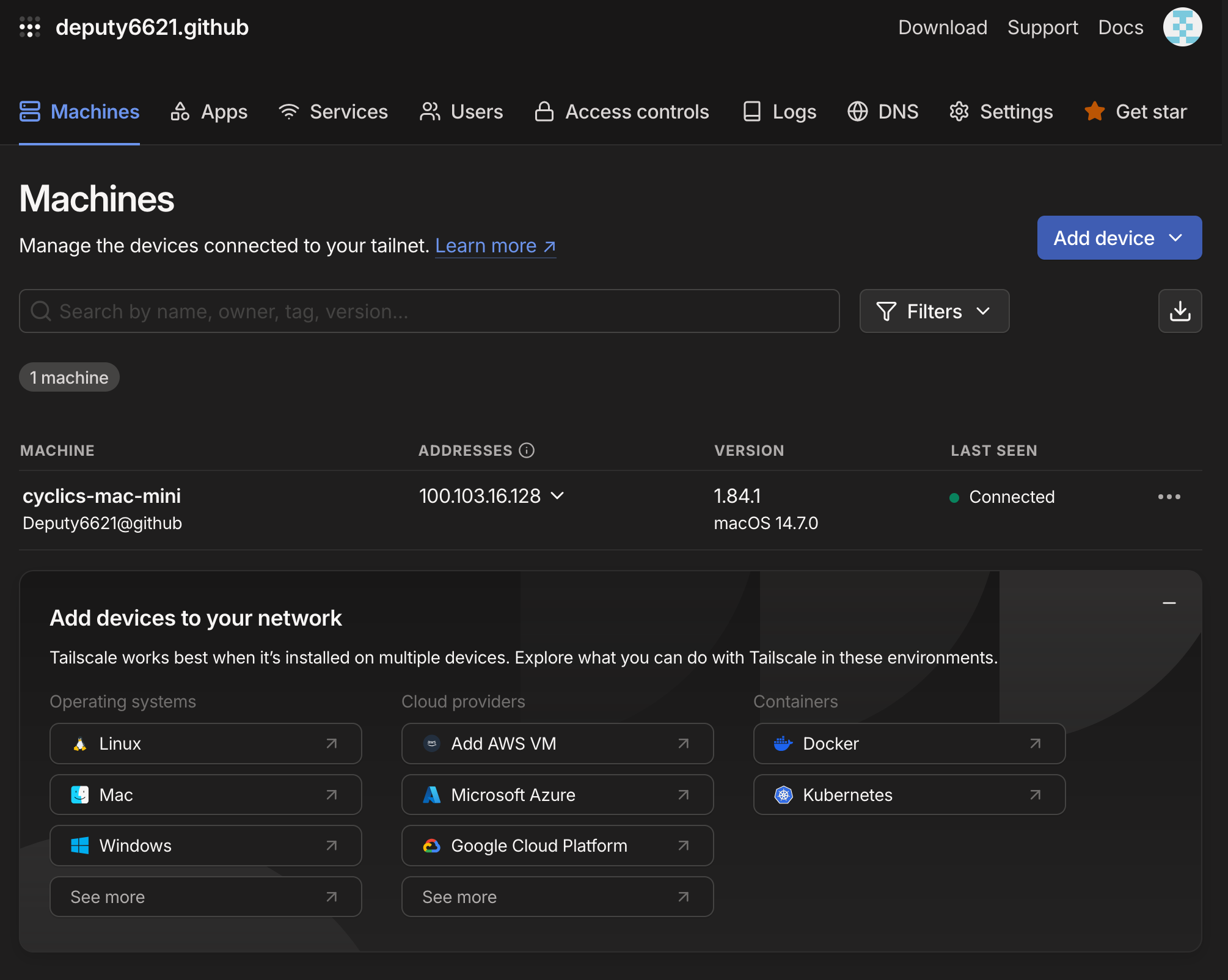
Task: Click the Apps shapes icon
Action: click(180, 111)
